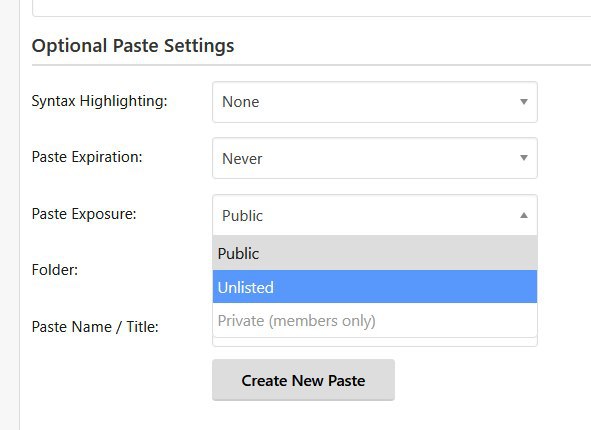Click the Never value in Paste Expiration
Viewport: 591px width, 430px height.
(242, 159)
